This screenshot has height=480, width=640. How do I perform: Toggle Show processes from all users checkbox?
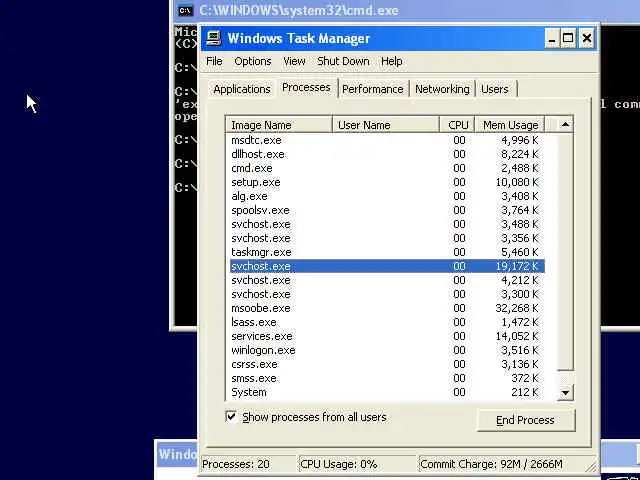pos(231,416)
